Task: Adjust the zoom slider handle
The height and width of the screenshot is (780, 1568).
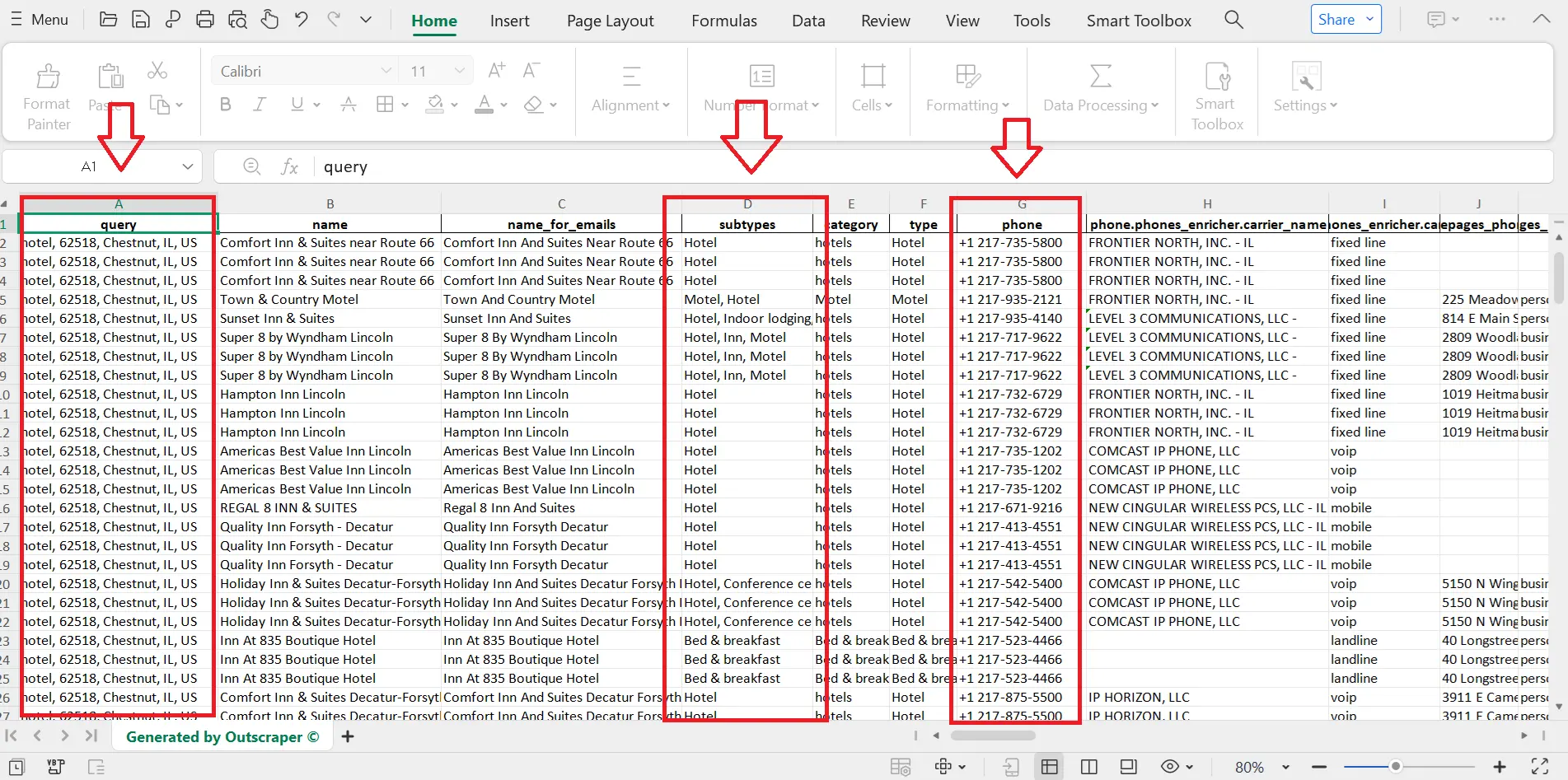Action: click(x=1395, y=767)
